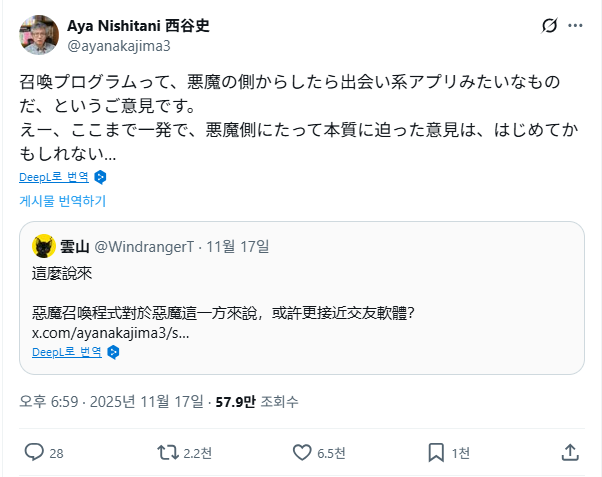Open quoted user 雲山's cat avatar
Image resolution: width=602 pixels, height=477 pixels.
coord(43,246)
